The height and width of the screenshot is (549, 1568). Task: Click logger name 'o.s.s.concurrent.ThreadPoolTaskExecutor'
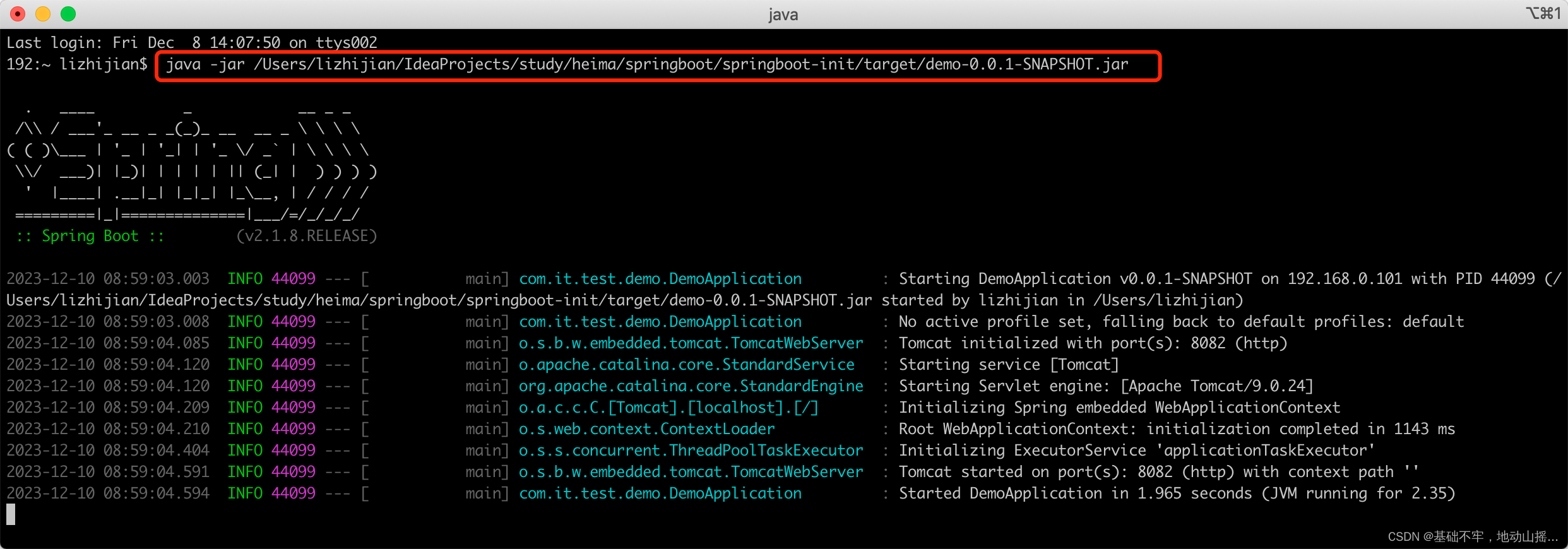[691, 451]
